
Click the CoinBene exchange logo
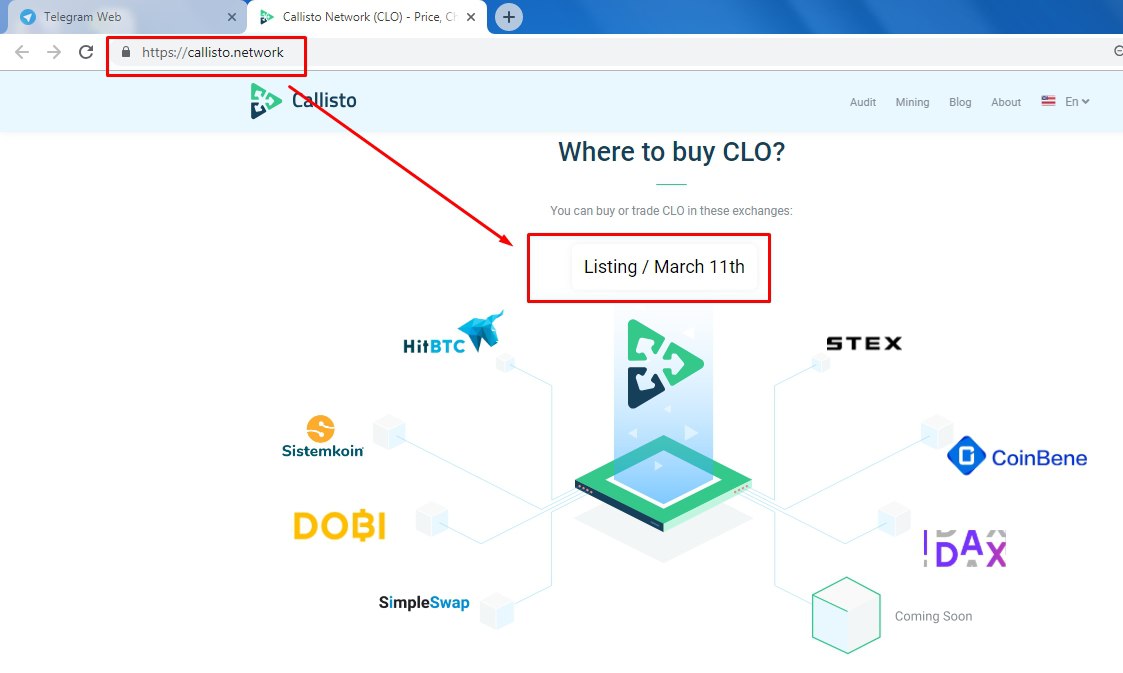[x=1017, y=456]
